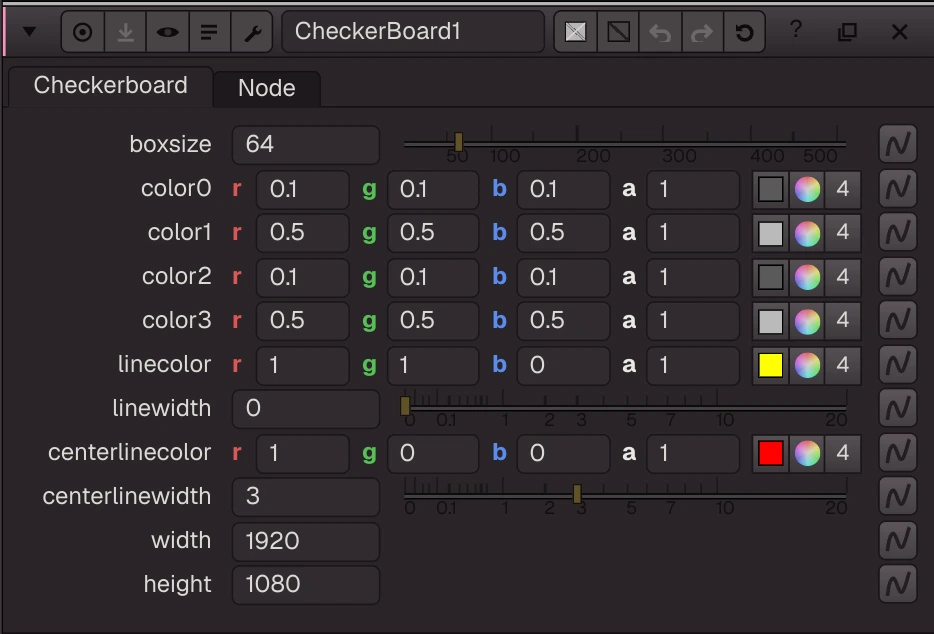Open help with the question mark icon
Screen dimensions: 934x634
pyautogui.click(x=796, y=29)
